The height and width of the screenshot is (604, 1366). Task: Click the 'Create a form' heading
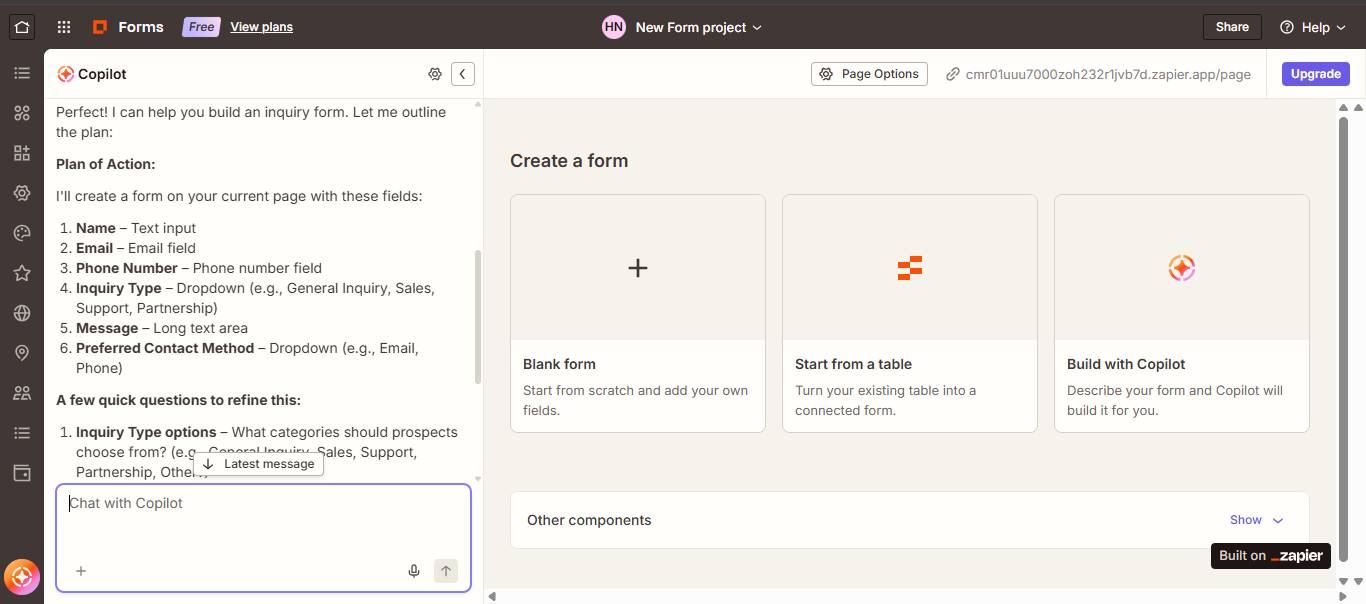569,161
